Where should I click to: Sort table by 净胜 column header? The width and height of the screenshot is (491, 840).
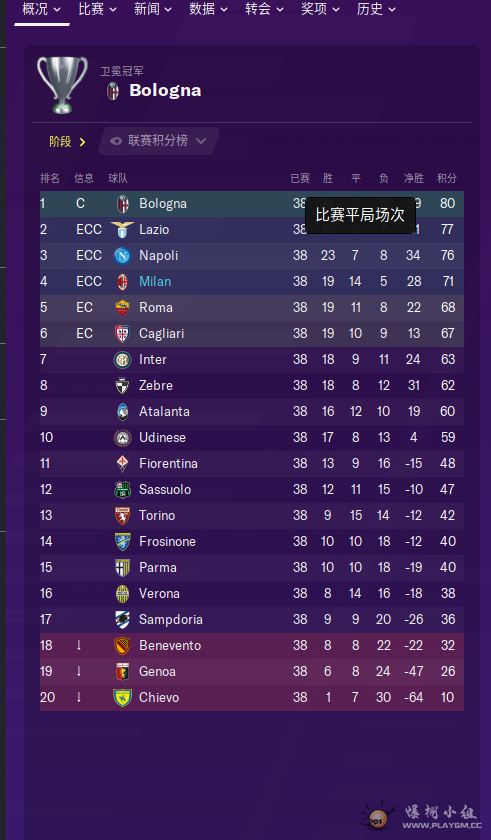(413, 178)
